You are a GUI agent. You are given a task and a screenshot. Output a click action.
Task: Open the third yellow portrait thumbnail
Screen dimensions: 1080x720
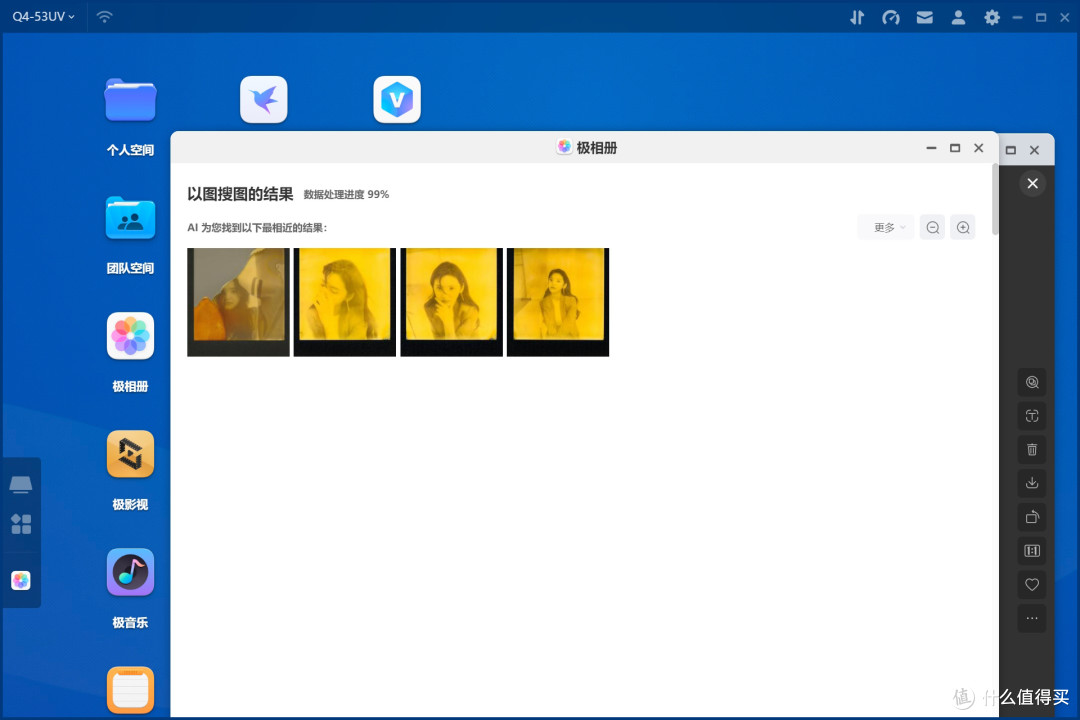tap(451, 302)
